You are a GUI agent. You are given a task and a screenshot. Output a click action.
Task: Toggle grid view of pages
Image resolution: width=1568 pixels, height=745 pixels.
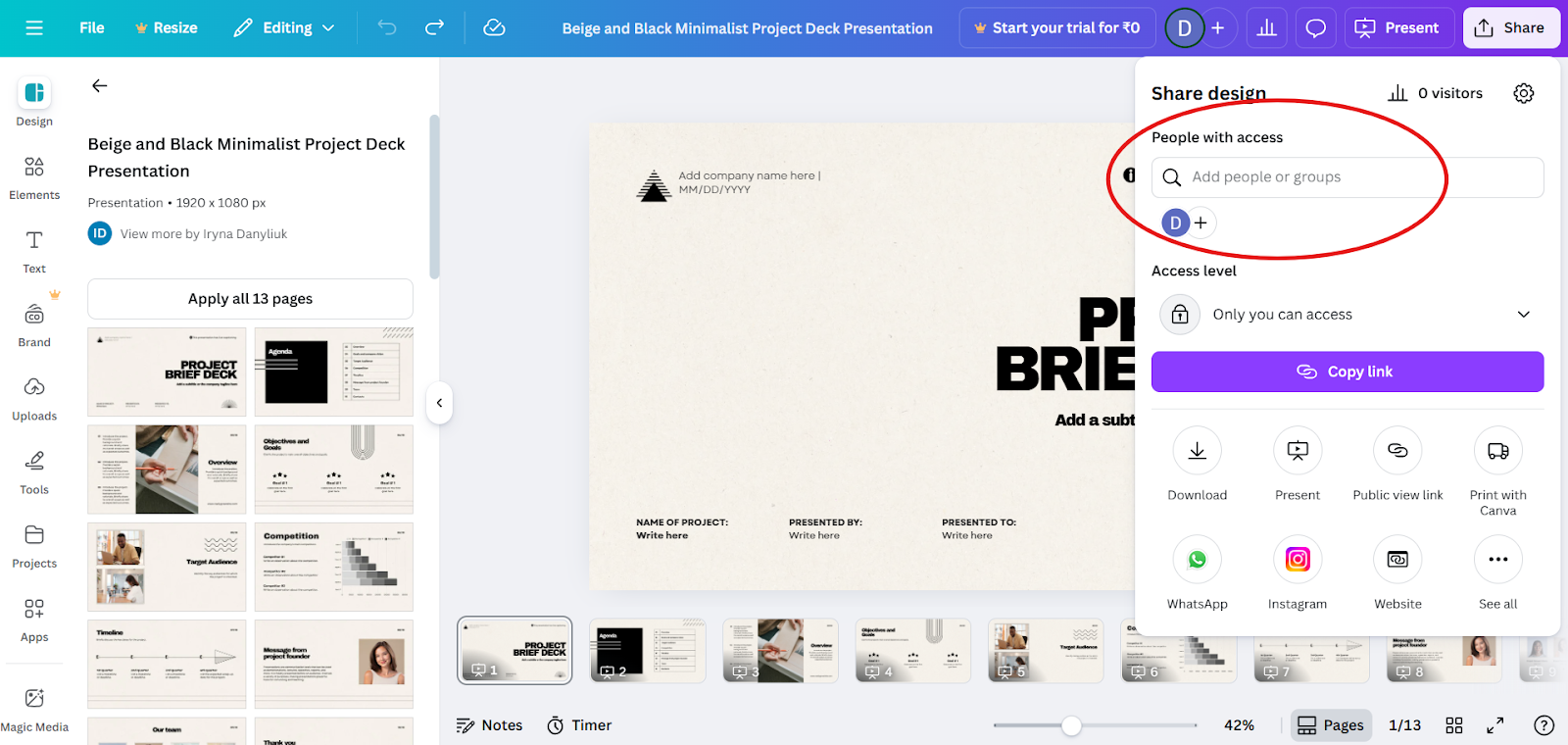tap(1454, 725)
